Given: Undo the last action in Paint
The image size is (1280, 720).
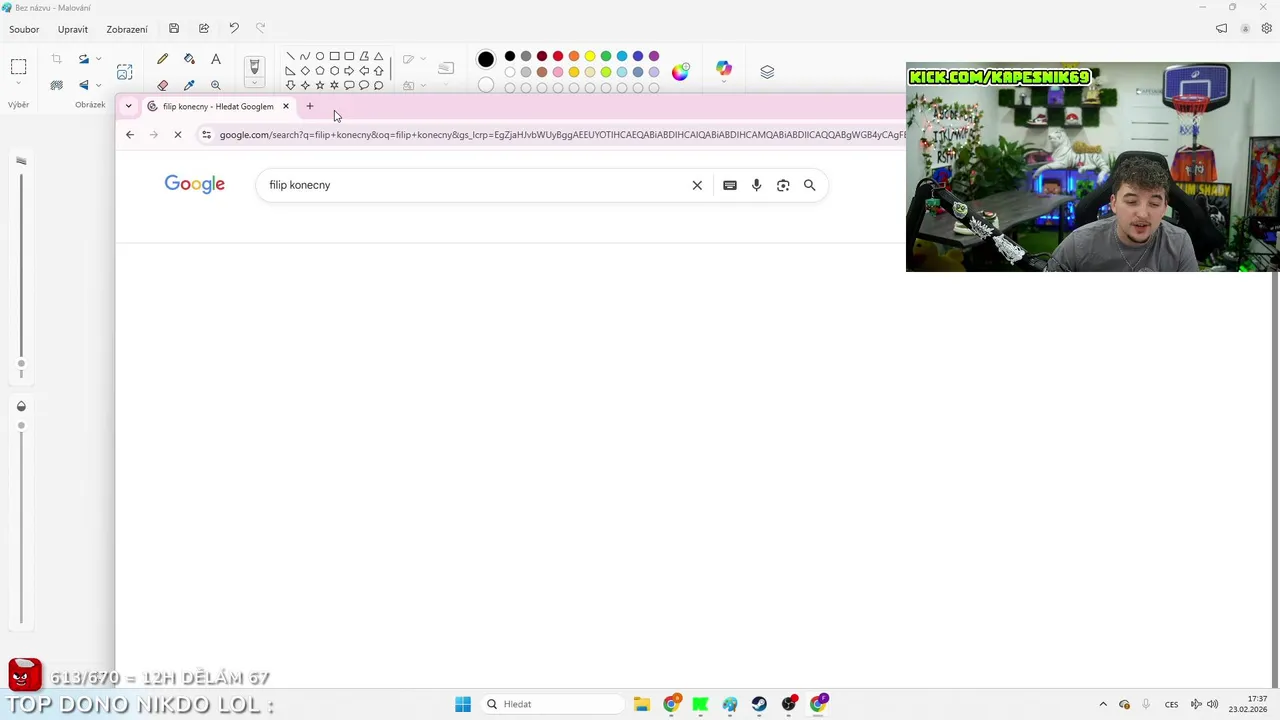Looking at the screenshot, I should 233,29.
